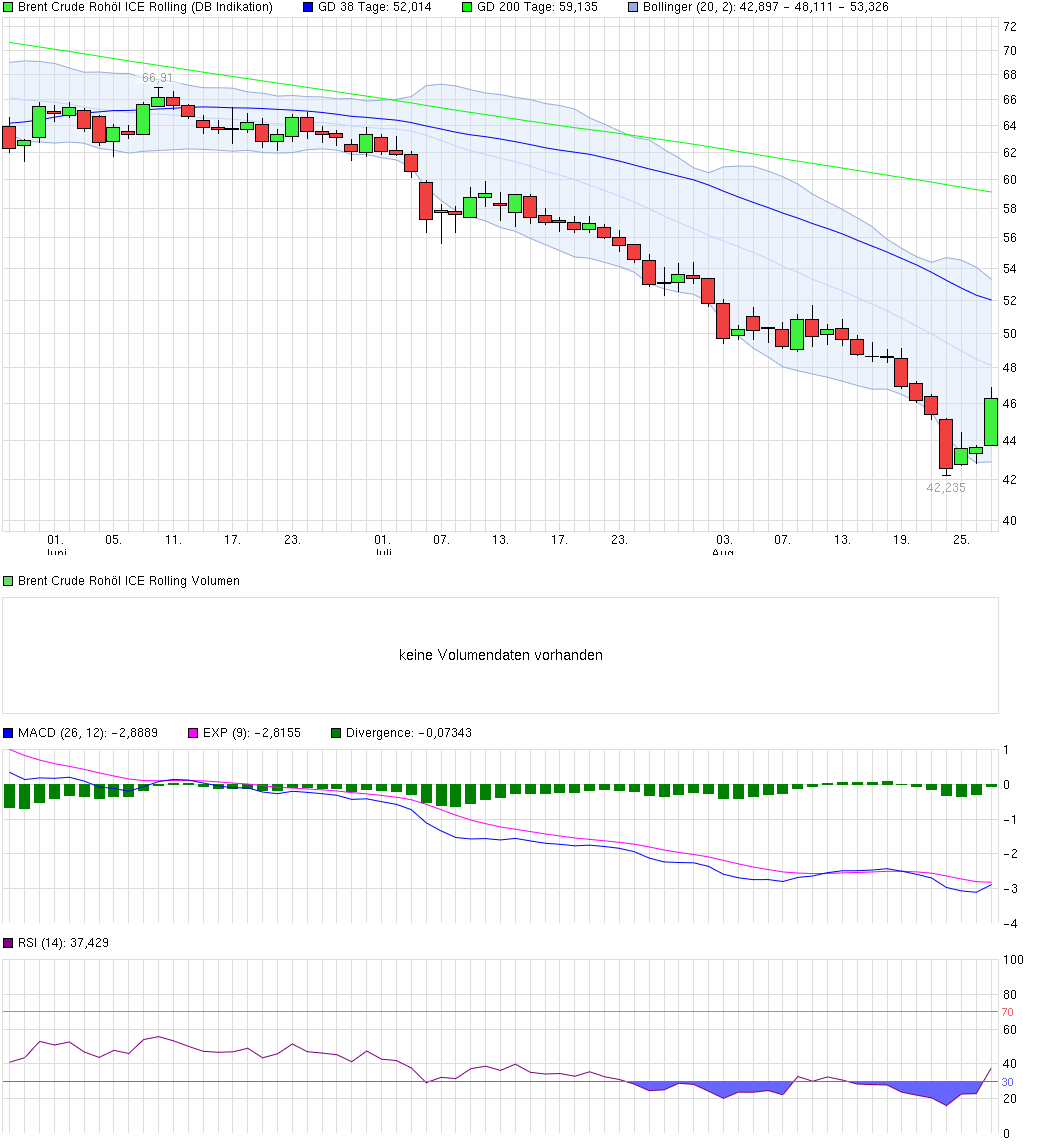
Task: Click the '03.' August date axis label
Action: pyautogui.click(x=724, y=540)
